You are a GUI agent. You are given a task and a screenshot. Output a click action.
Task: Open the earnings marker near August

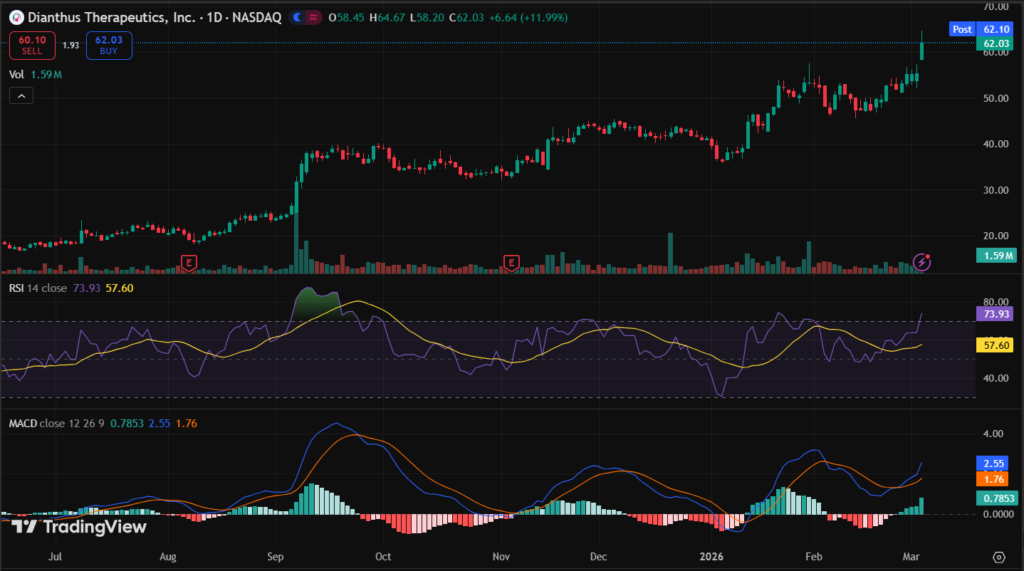pos(187,262)
